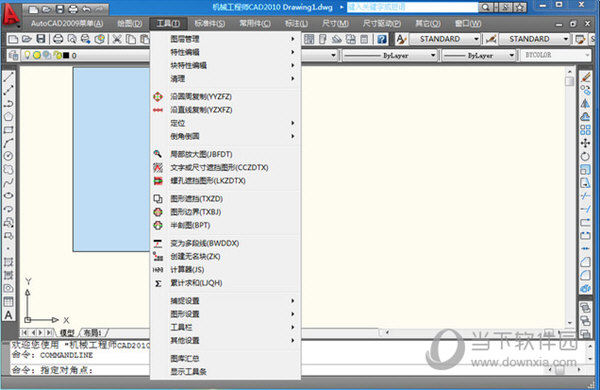Image resolution: width=600 pixels, height=390 pixels.
Task: Open the text style STANDARD dropdown
Action: point(476,39)
